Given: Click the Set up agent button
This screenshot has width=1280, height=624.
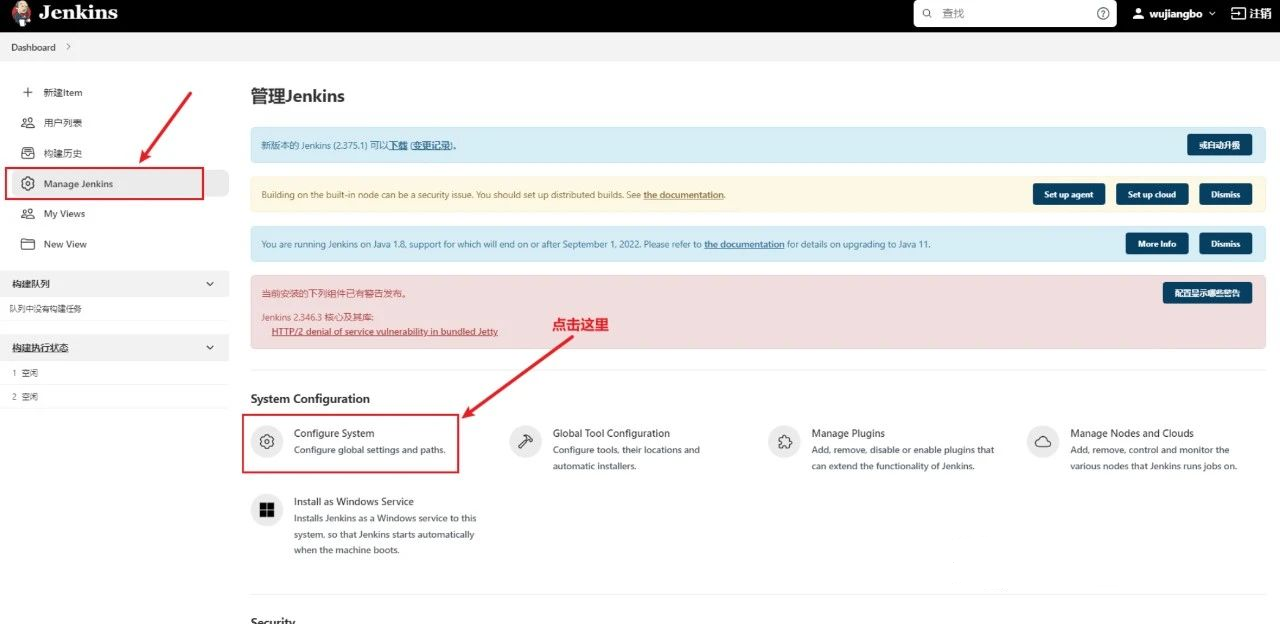Looking at the screenshot, I should click(x=1068, y=194).
